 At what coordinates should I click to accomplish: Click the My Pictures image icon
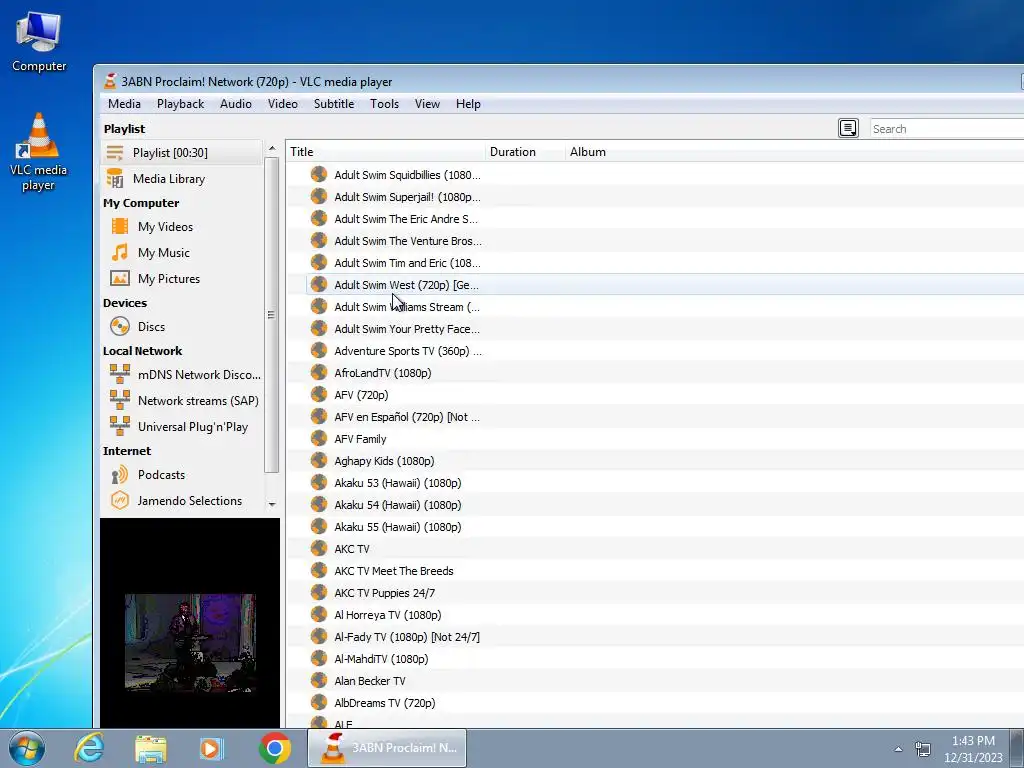pyautogui.click(x=120, y=279)
